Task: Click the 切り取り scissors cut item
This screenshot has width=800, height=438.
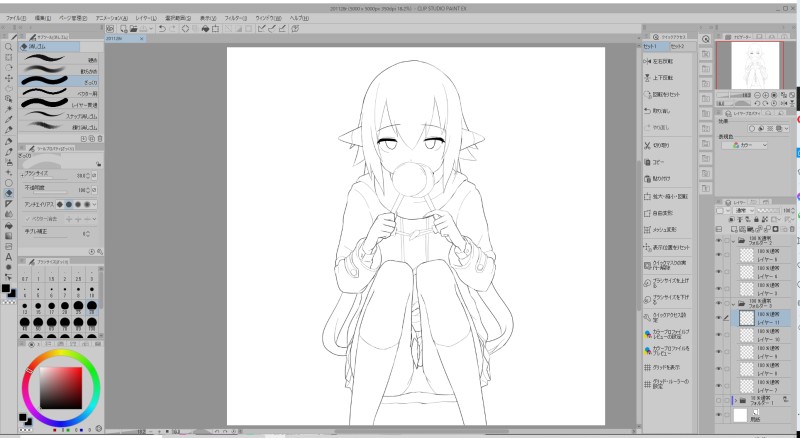Action: pyautogui.click(x=666, y=145)
